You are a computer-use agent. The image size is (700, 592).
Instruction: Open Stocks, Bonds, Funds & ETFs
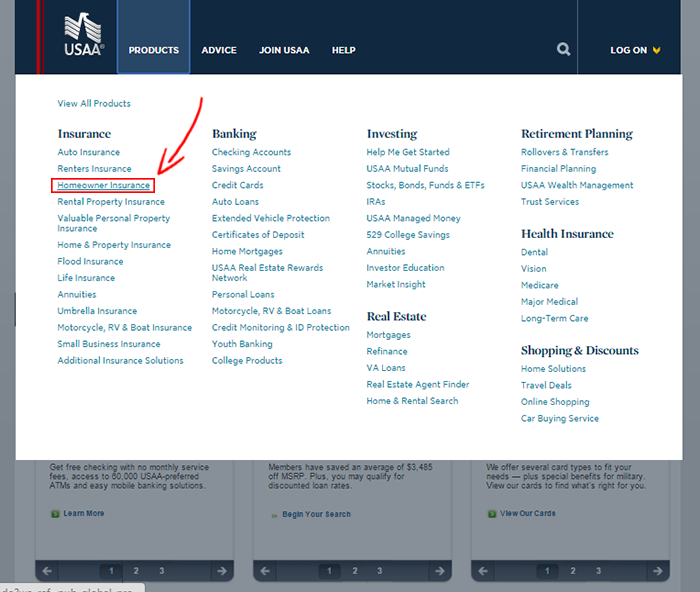coord(425,185)
